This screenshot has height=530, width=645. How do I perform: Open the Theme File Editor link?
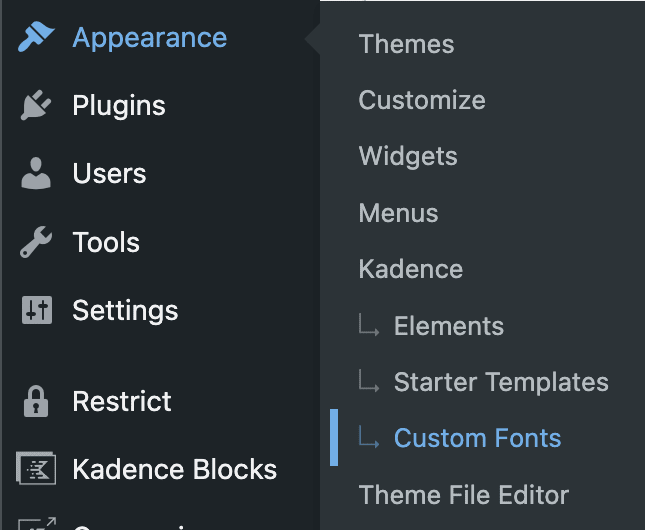464,494
